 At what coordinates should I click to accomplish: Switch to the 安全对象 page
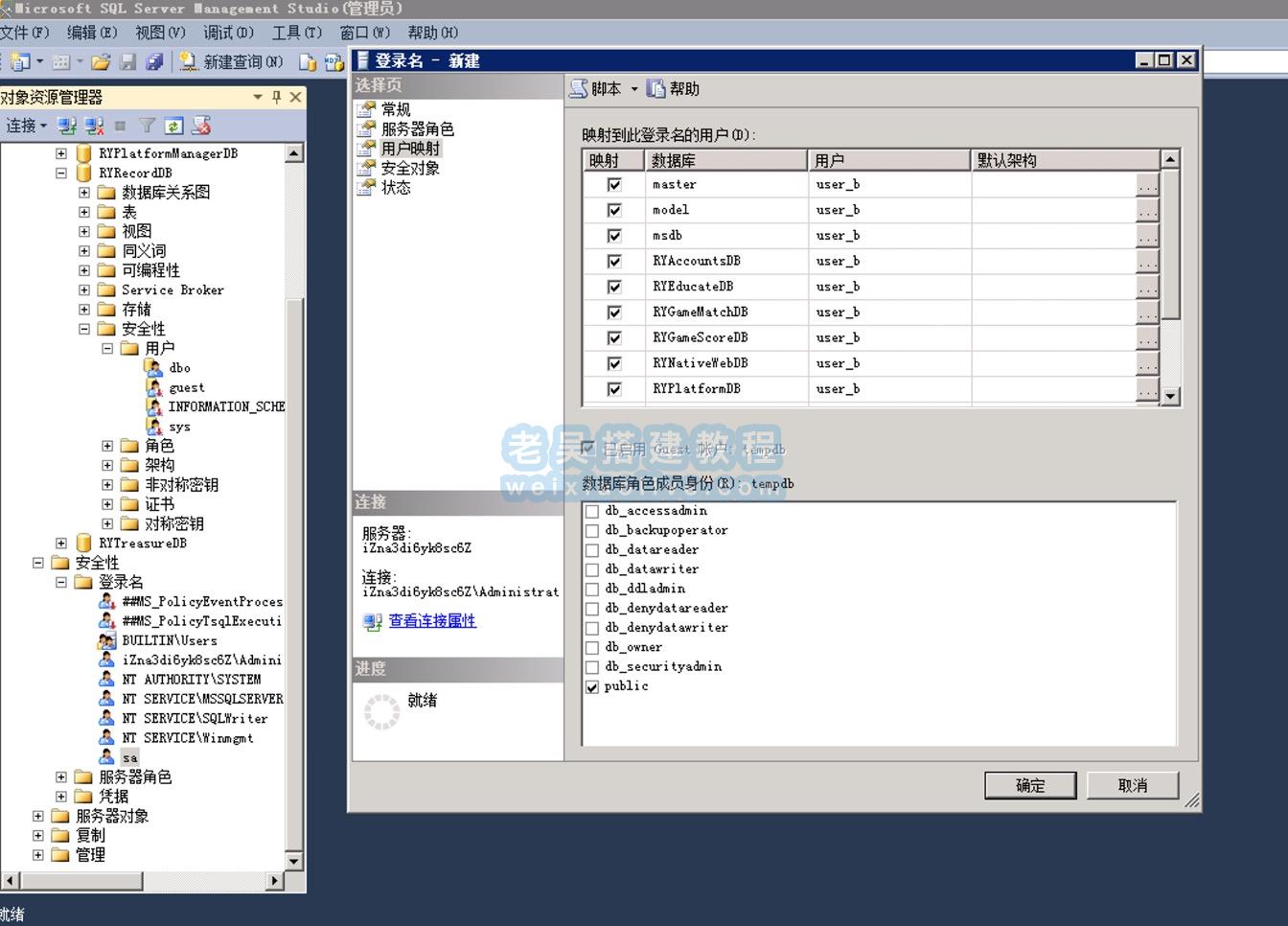pos(411,168)
